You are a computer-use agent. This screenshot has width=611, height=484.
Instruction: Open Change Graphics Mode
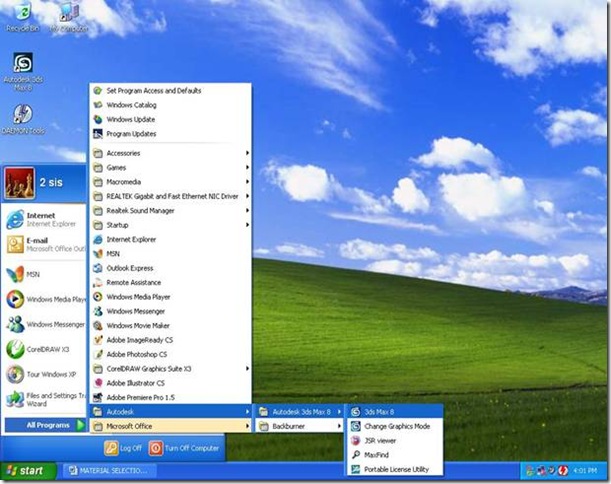coord(395,426)
